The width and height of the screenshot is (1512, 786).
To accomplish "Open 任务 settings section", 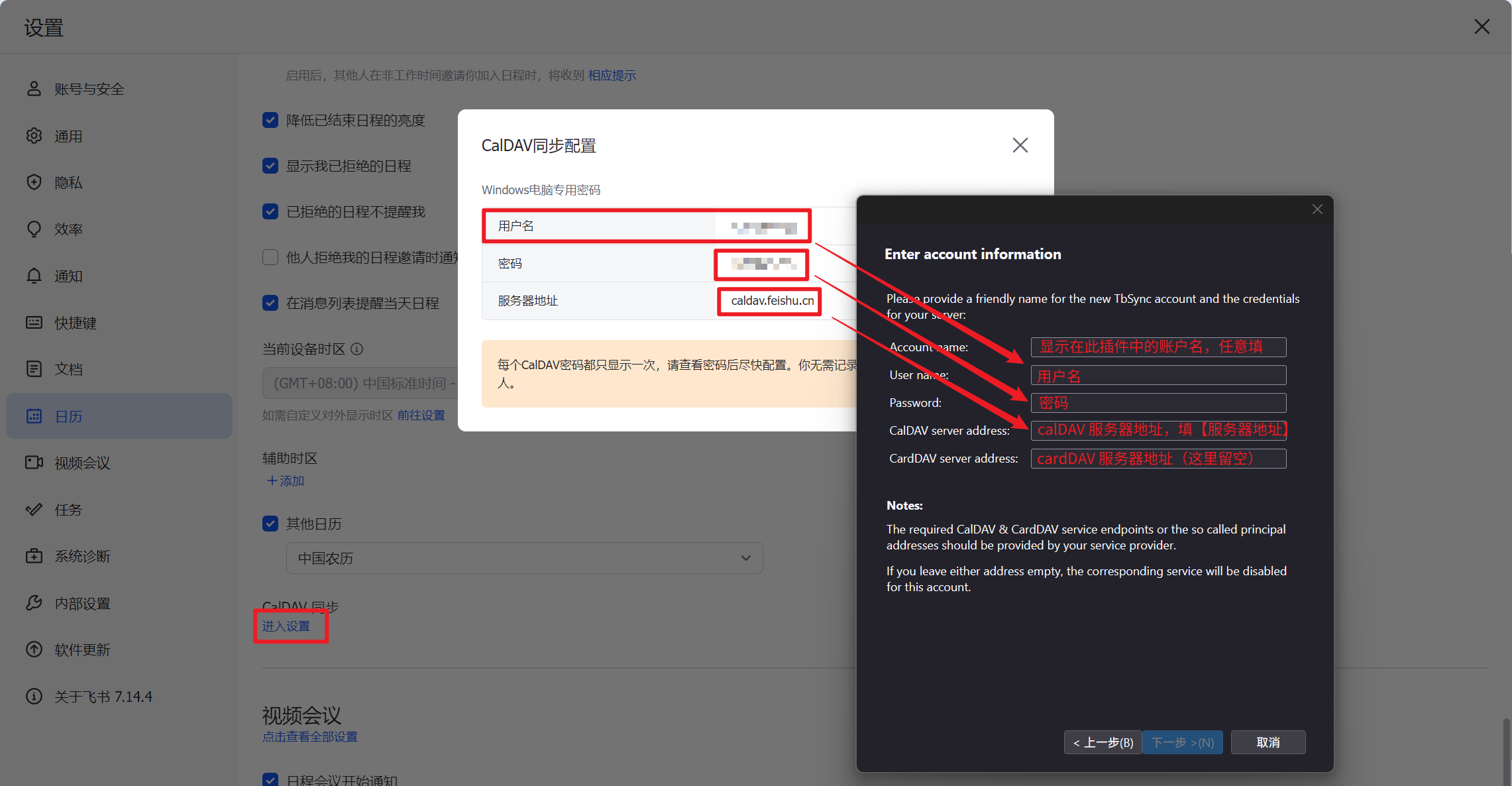I will (x=119, y=510).
